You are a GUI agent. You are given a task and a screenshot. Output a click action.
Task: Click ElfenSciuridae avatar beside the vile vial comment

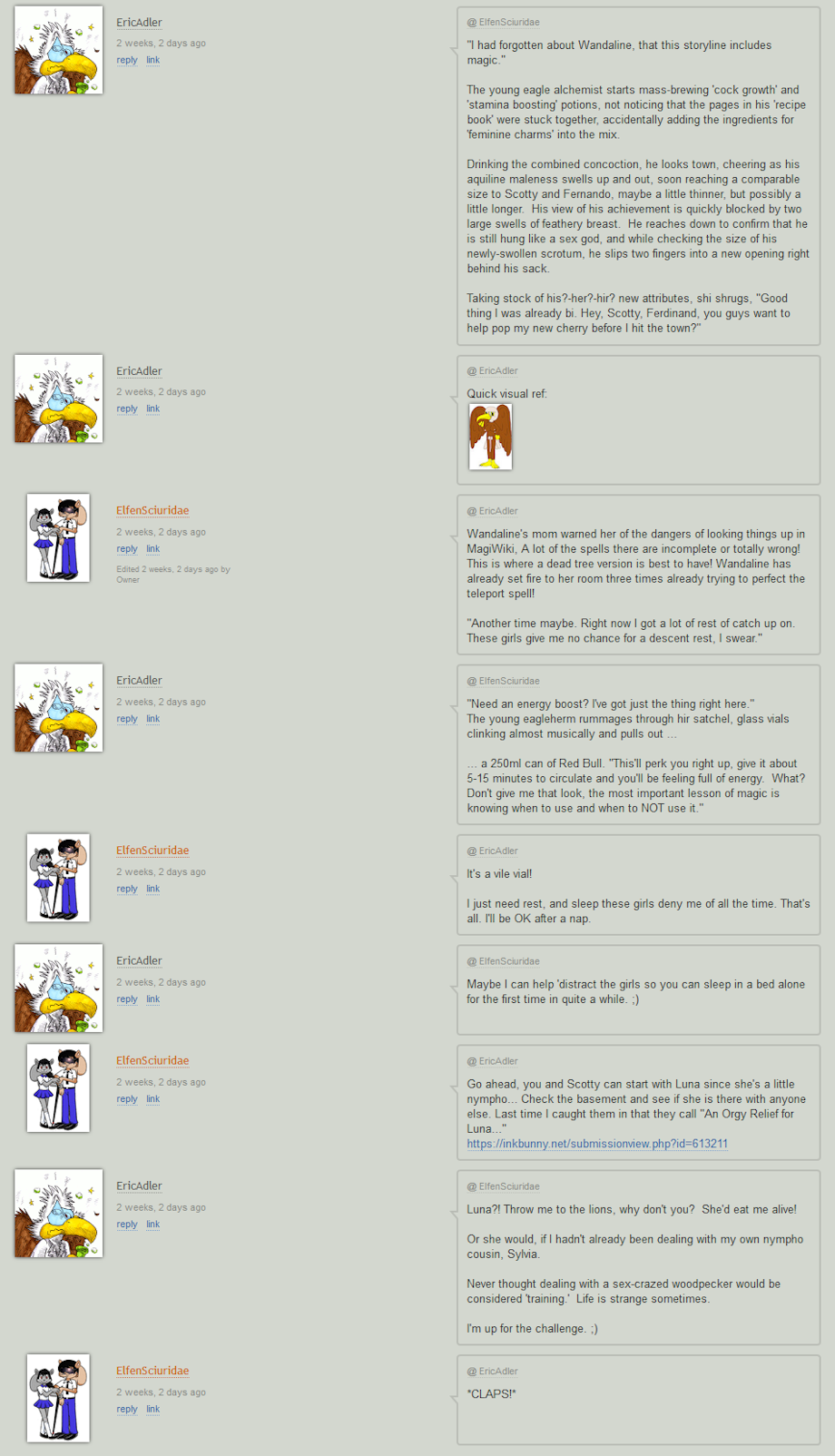click(x=58, y=878)
